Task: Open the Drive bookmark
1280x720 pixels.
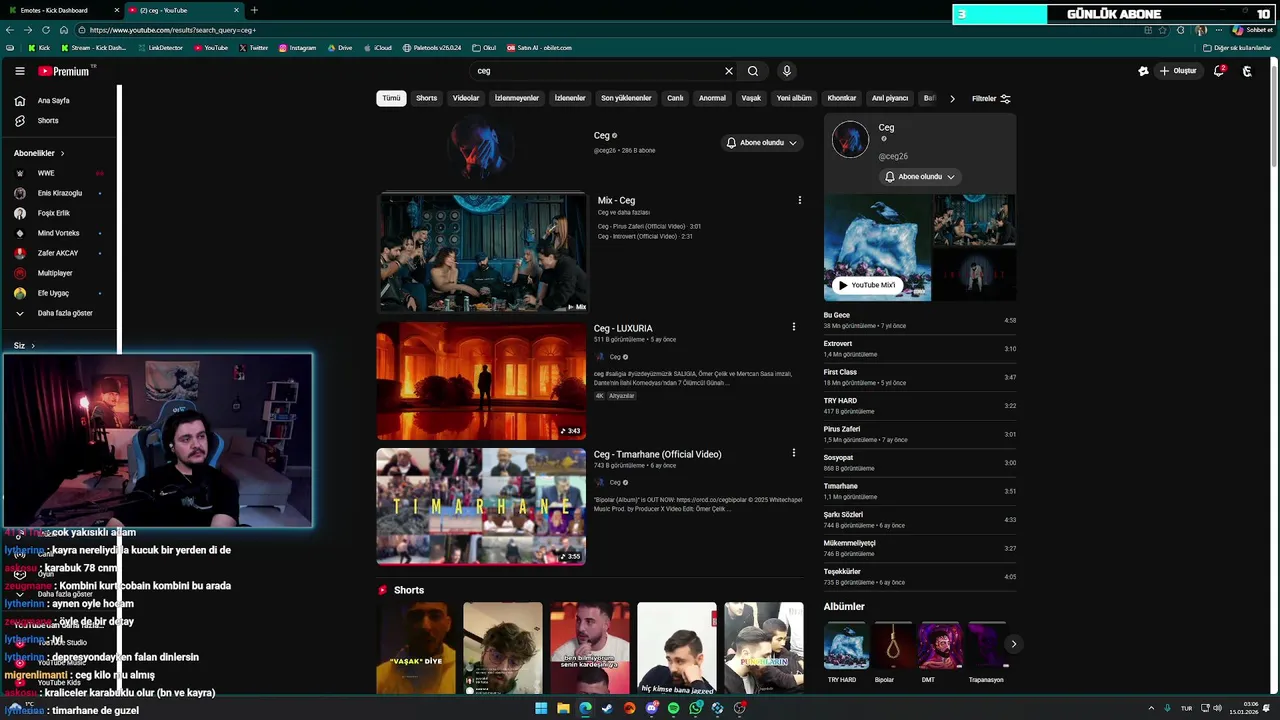Action: (340, 48)
